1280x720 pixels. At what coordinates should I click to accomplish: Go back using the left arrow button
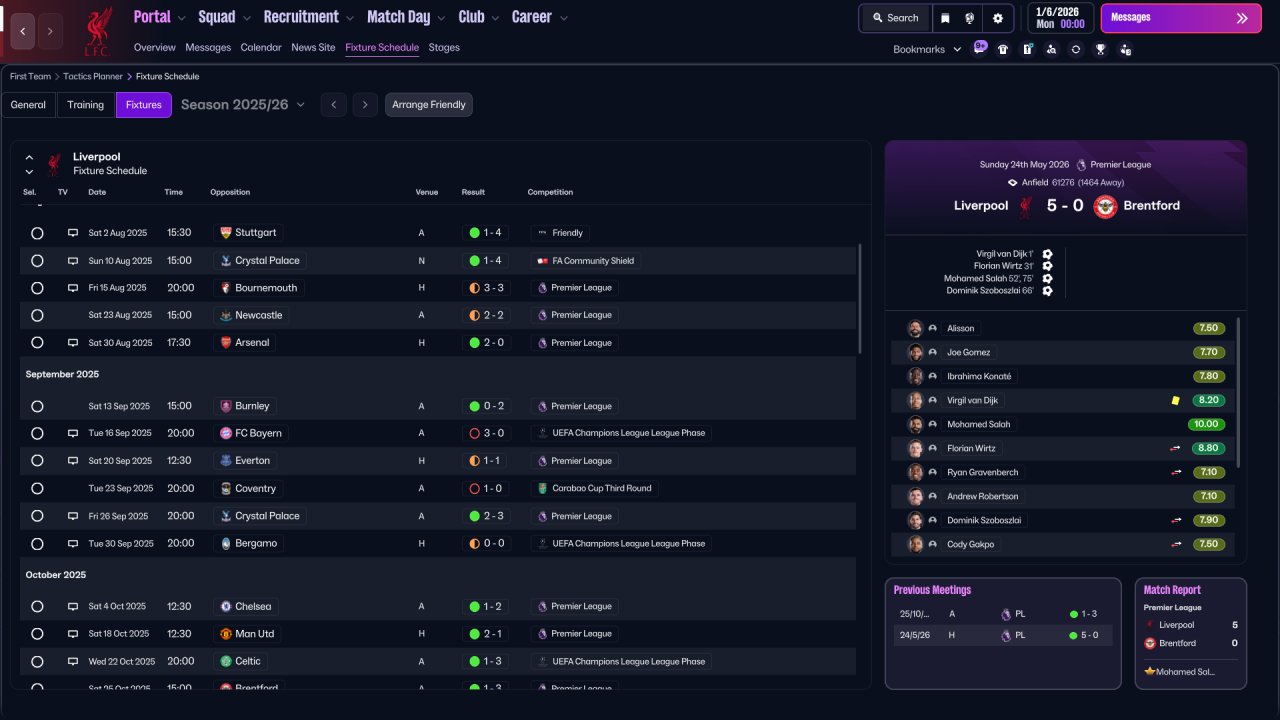coord(23,31)
